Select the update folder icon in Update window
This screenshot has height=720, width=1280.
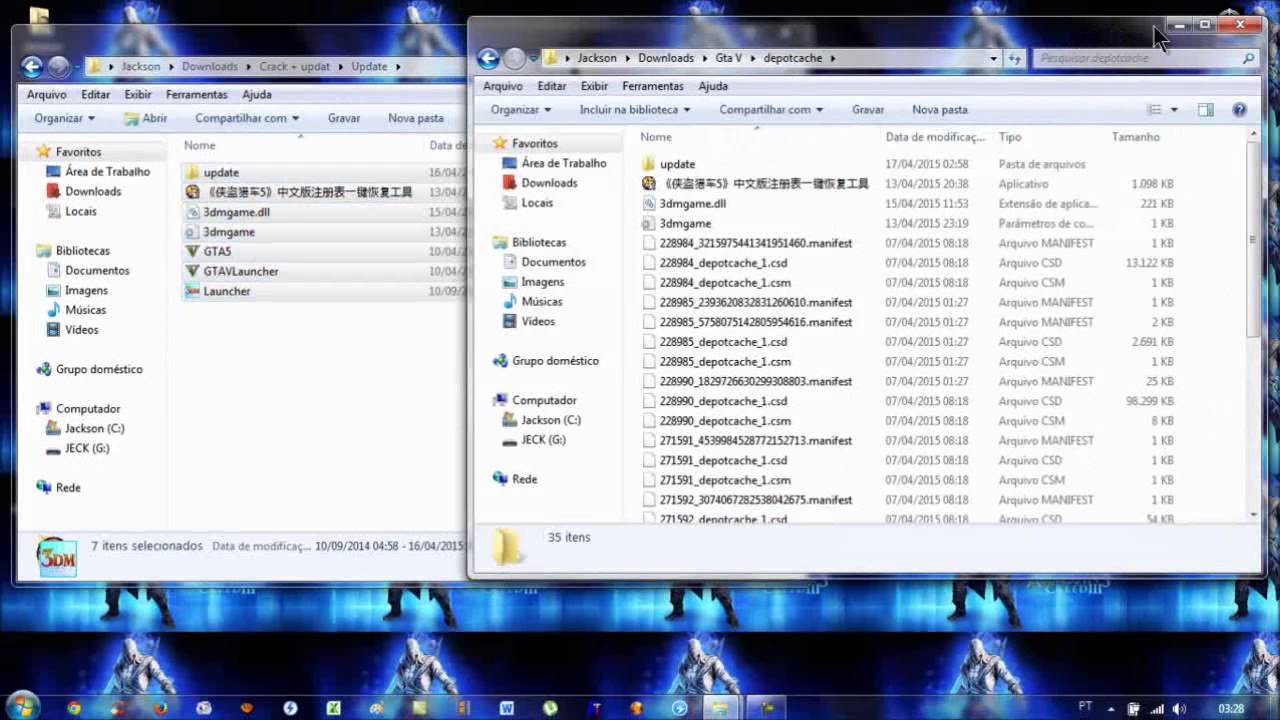coord(193,173)
